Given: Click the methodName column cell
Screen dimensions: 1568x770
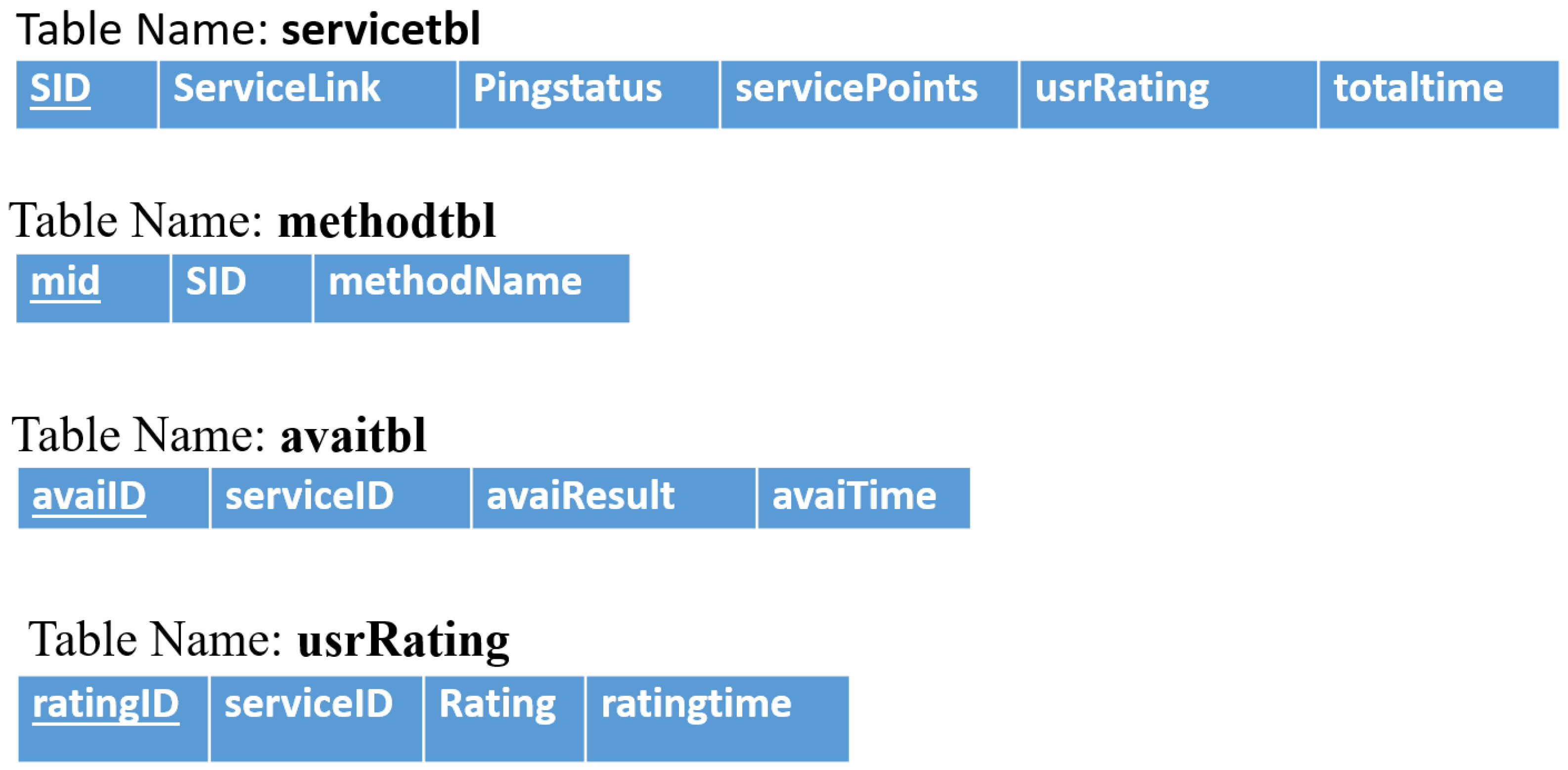Looking at the screenshot, I should click(455, 282).
